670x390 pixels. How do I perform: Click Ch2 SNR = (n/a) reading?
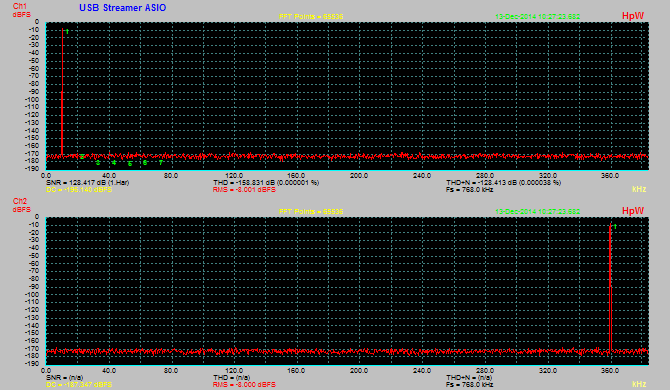pyautogui.click(x=65, y=377)
